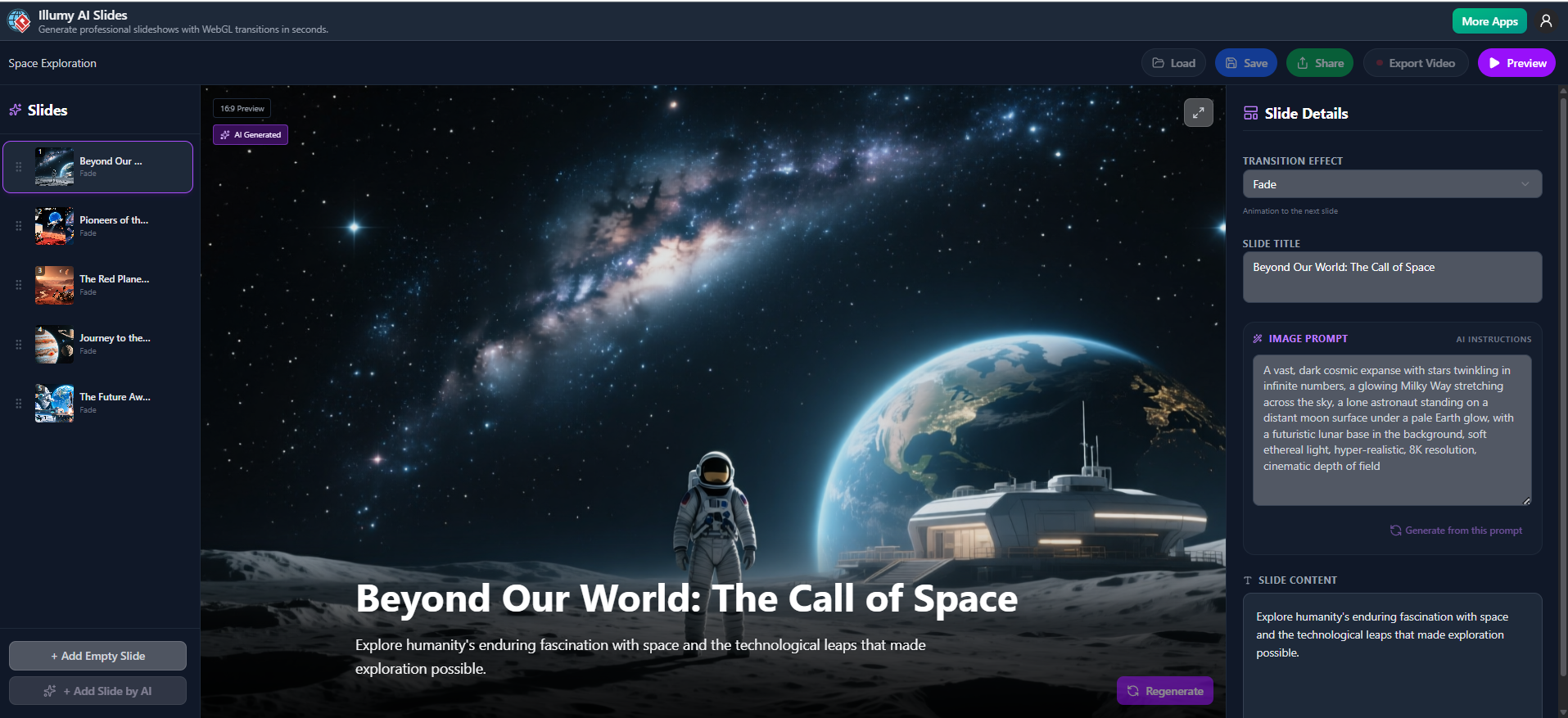The width and height of the screenshot is (1568, 718).
Task: Select the Journey to the... slide
Action: [115, 343]
